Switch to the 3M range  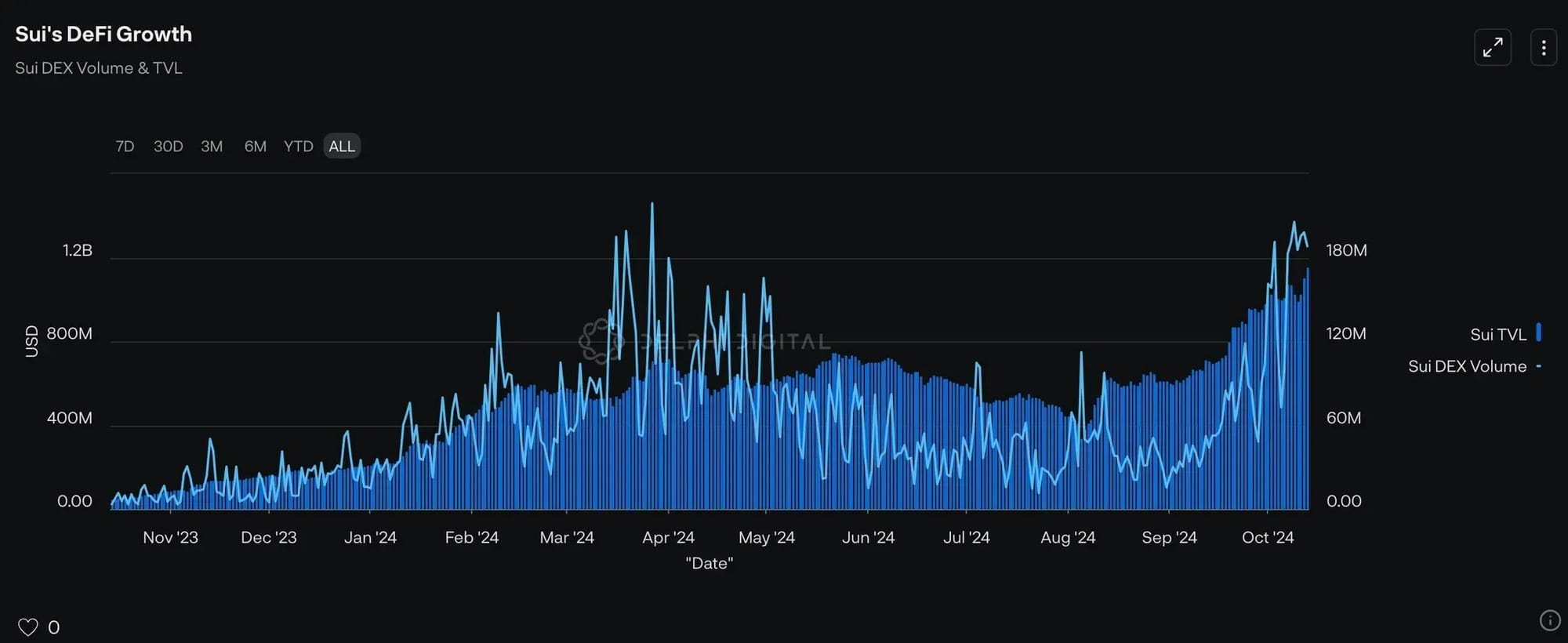tap(212, 146)
